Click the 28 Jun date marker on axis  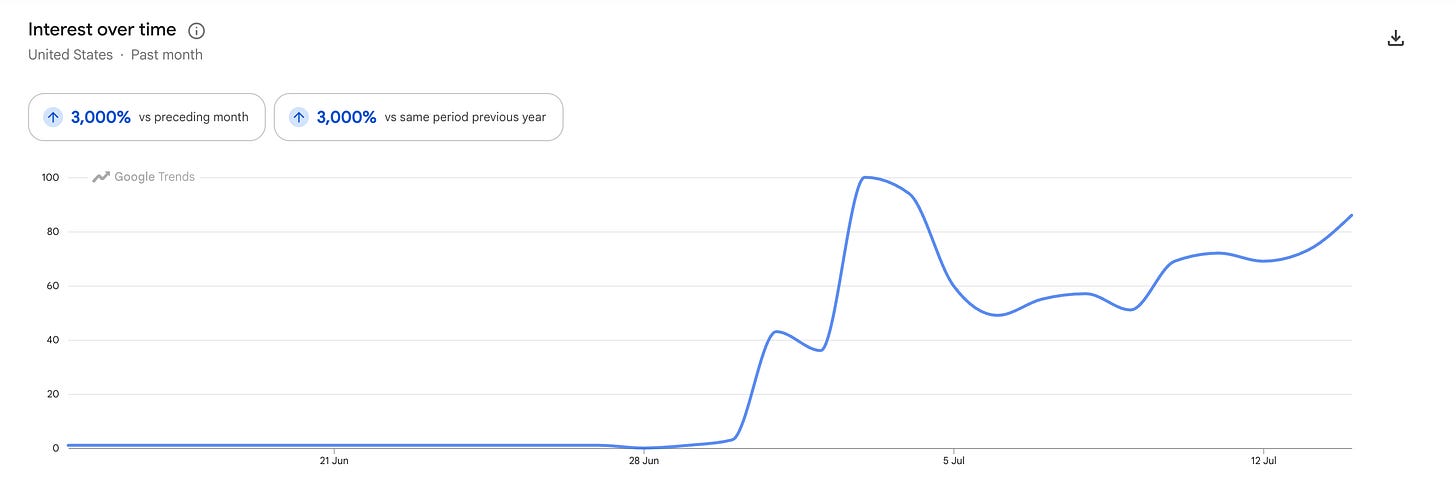click(x=644, y=462)
